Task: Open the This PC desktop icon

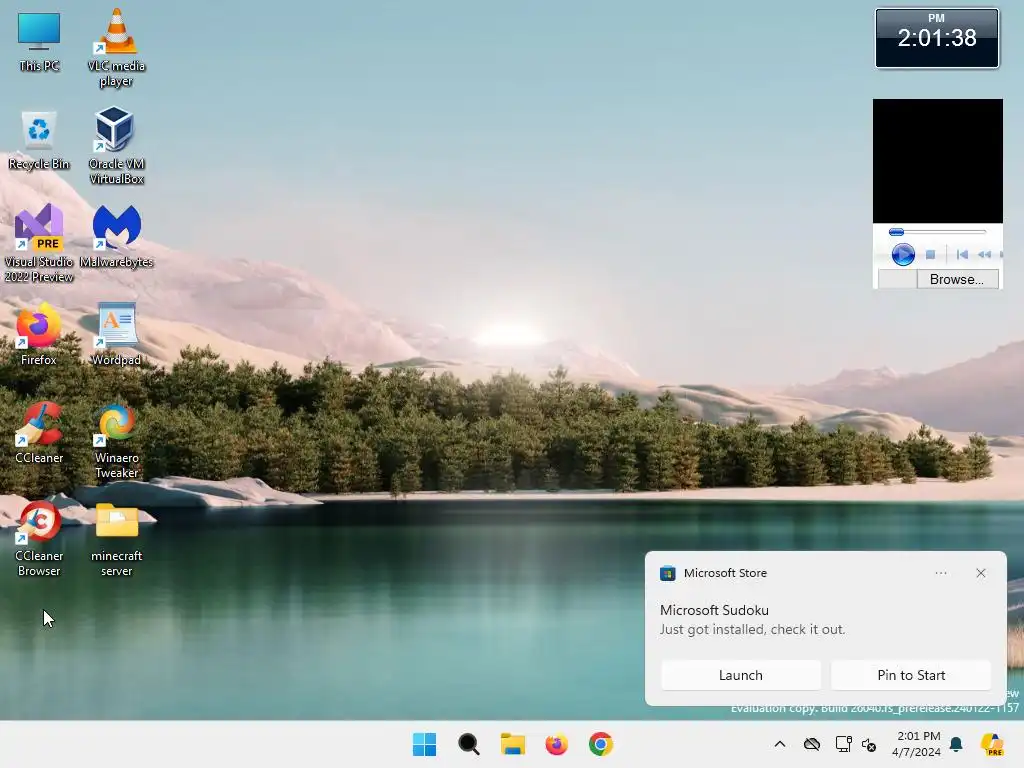Action: (39, 41)
